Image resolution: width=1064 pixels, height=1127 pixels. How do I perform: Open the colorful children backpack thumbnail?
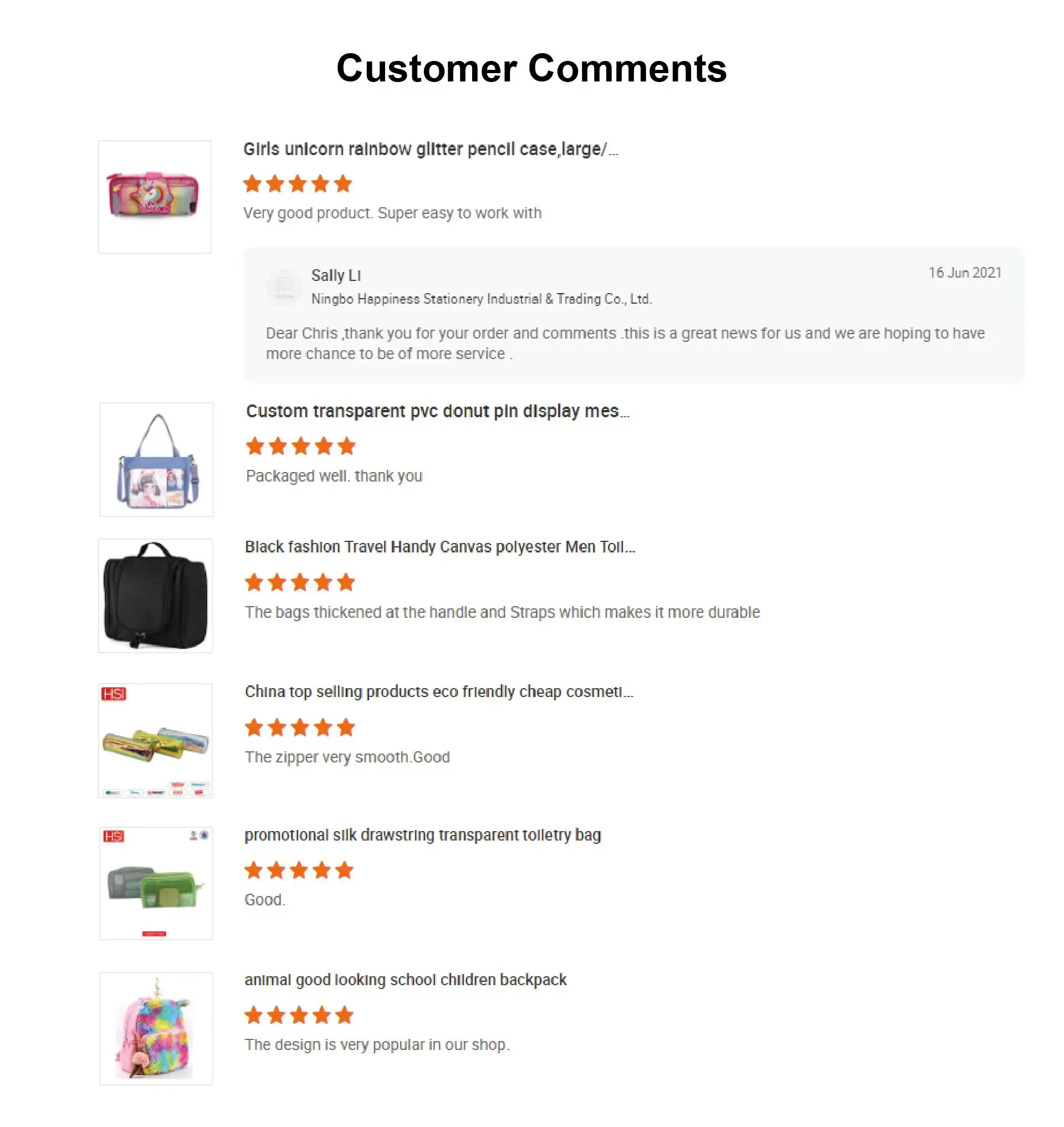coord(156,1028)
